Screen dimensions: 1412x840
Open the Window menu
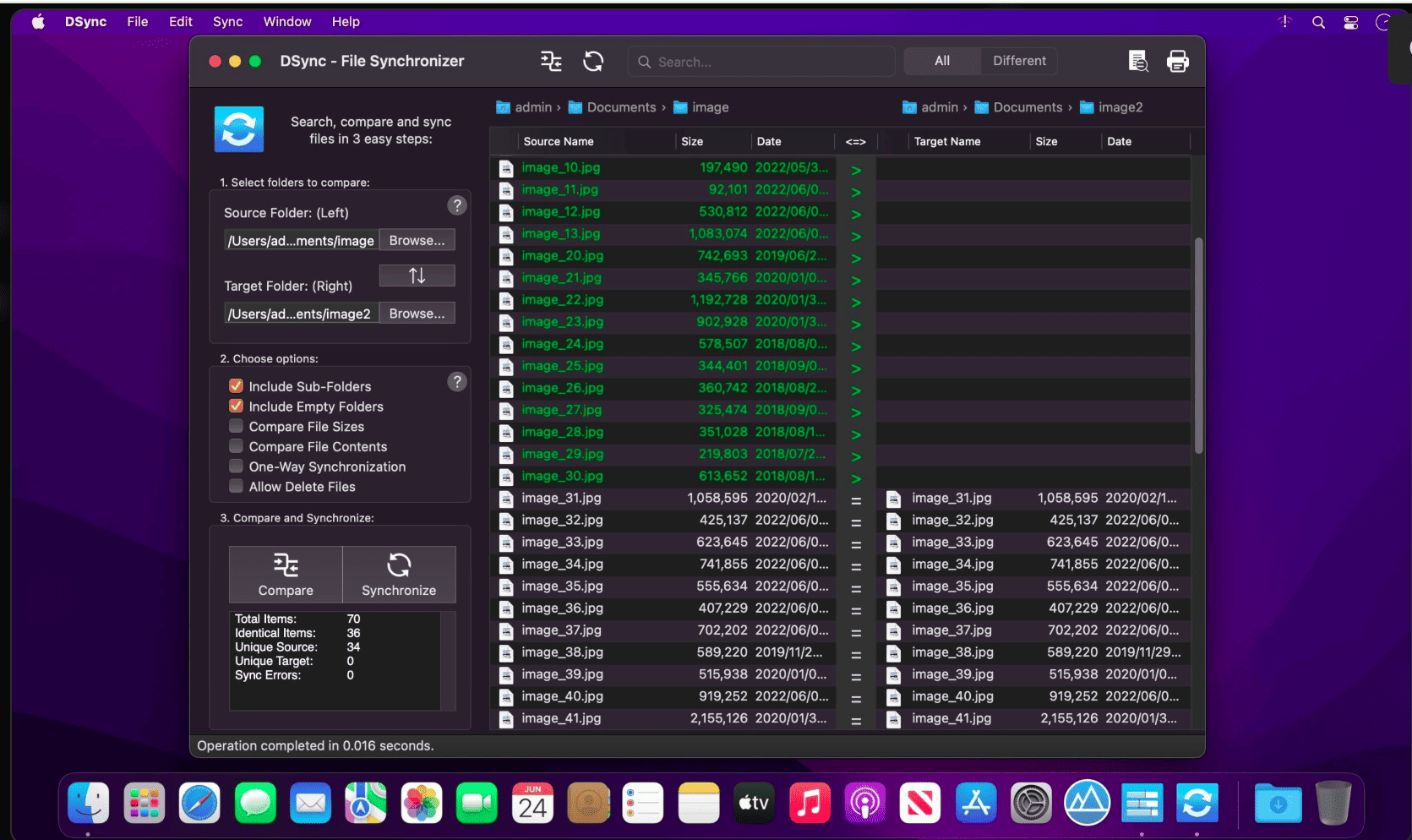pyautogui.click(x=287, y=22)
